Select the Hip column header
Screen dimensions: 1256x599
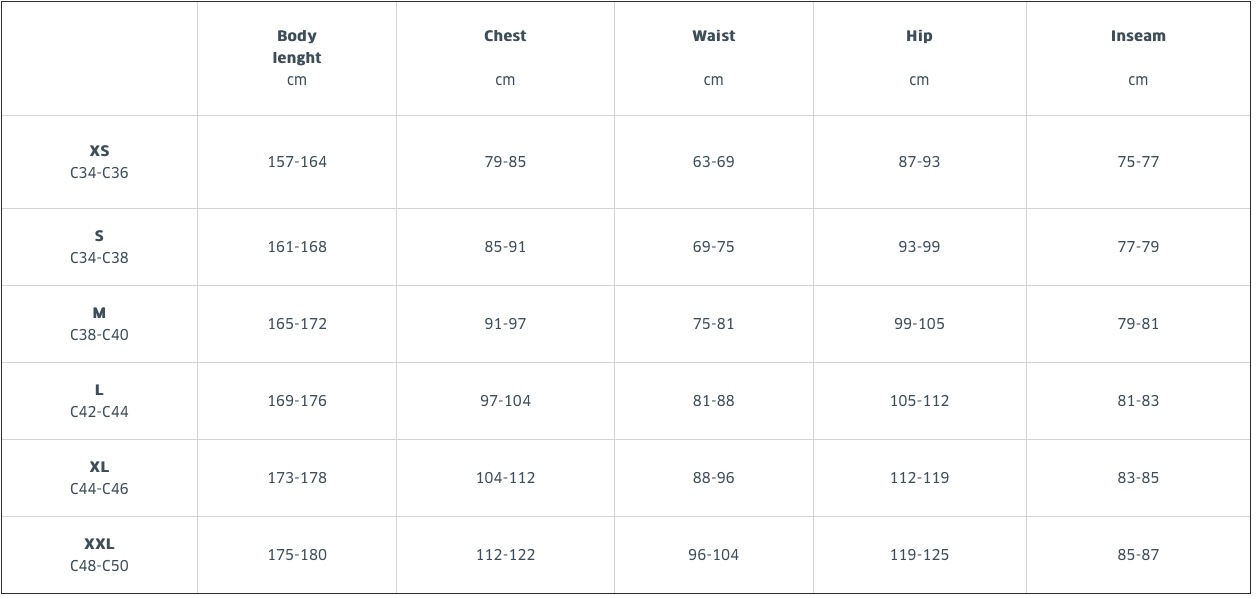pos(919,57)
